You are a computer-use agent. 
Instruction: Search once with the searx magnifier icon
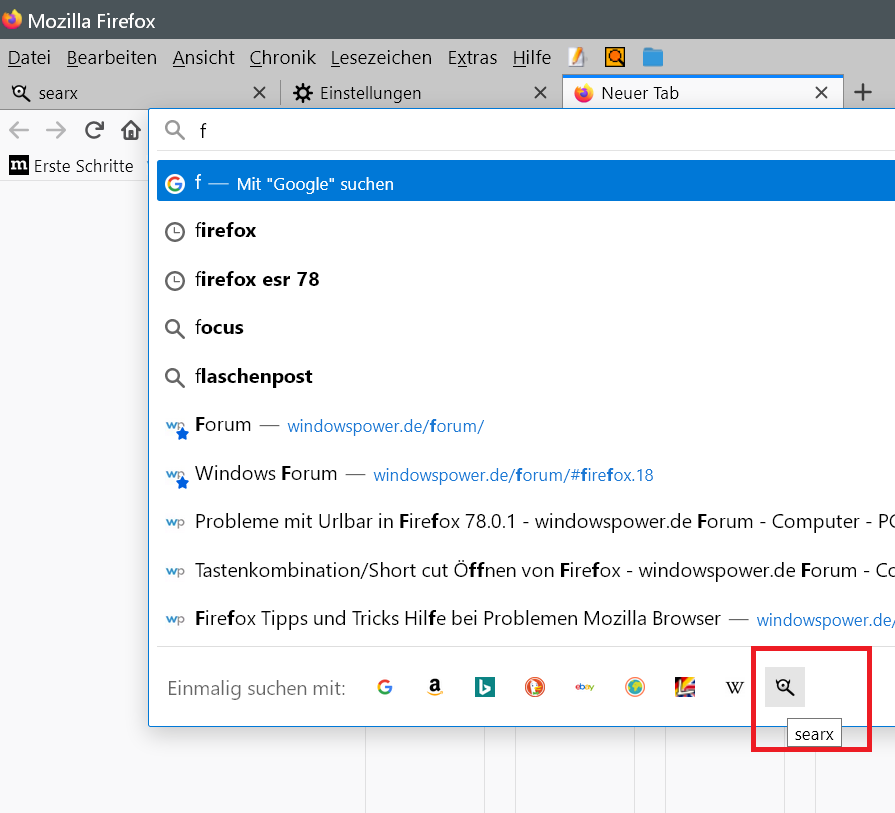(785, 687)
